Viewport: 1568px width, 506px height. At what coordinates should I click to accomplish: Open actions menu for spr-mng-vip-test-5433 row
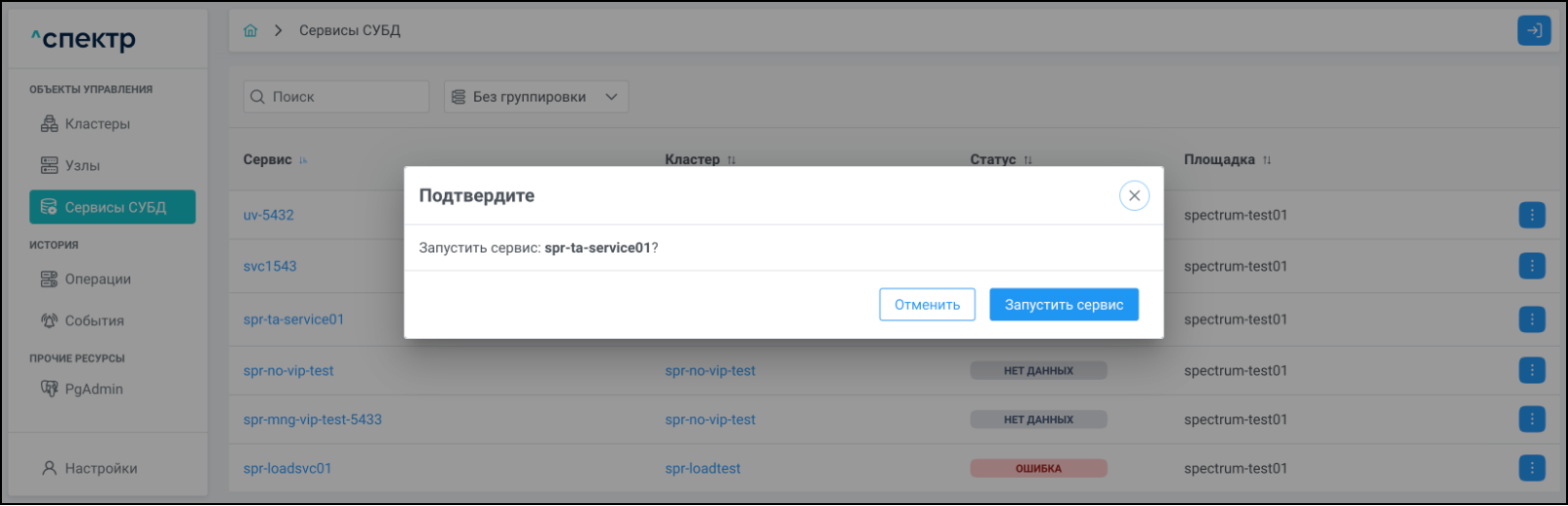[x=1532, y=419]
